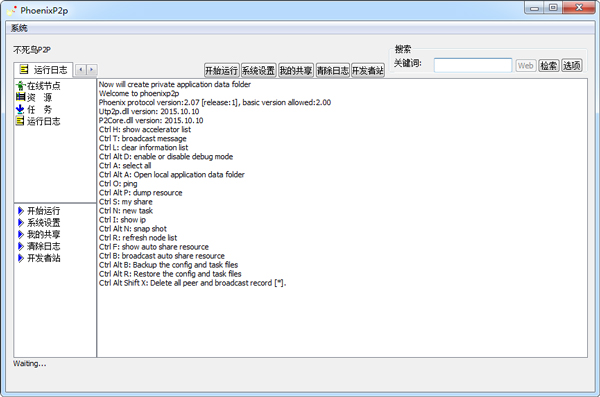Image resolution: width=600 pixels, height=397 pixels.
Task: Select log line 'Now will create private application data folder'
Action: click(x=175, y=84)
